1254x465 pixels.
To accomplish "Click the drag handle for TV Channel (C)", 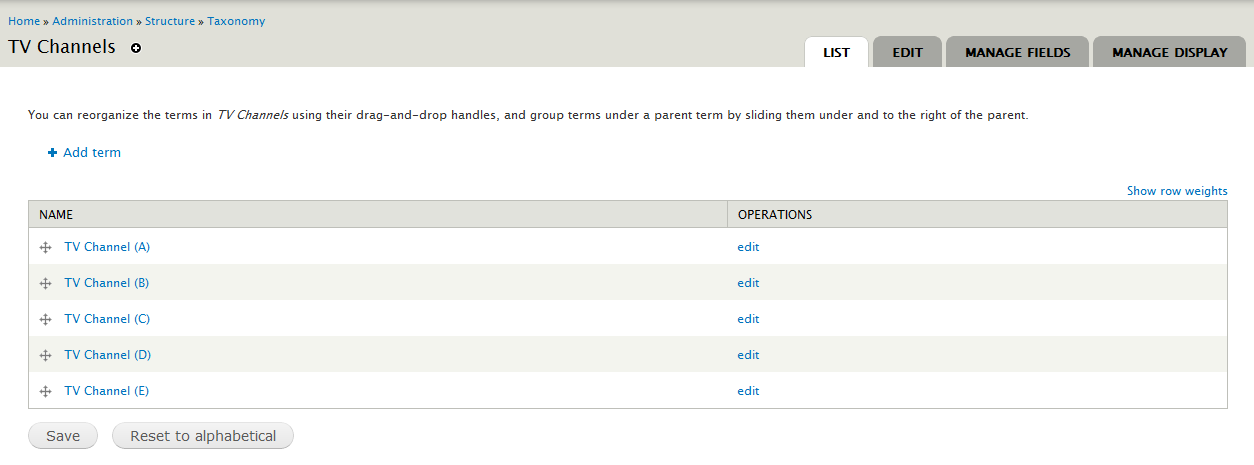I will click(45, 319).
